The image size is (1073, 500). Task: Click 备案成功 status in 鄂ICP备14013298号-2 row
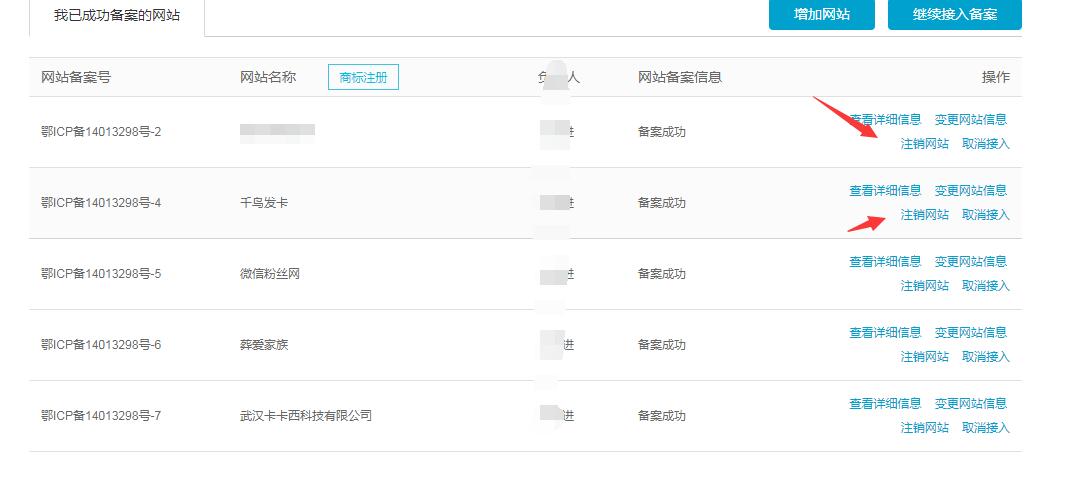(x=662, y=132)
